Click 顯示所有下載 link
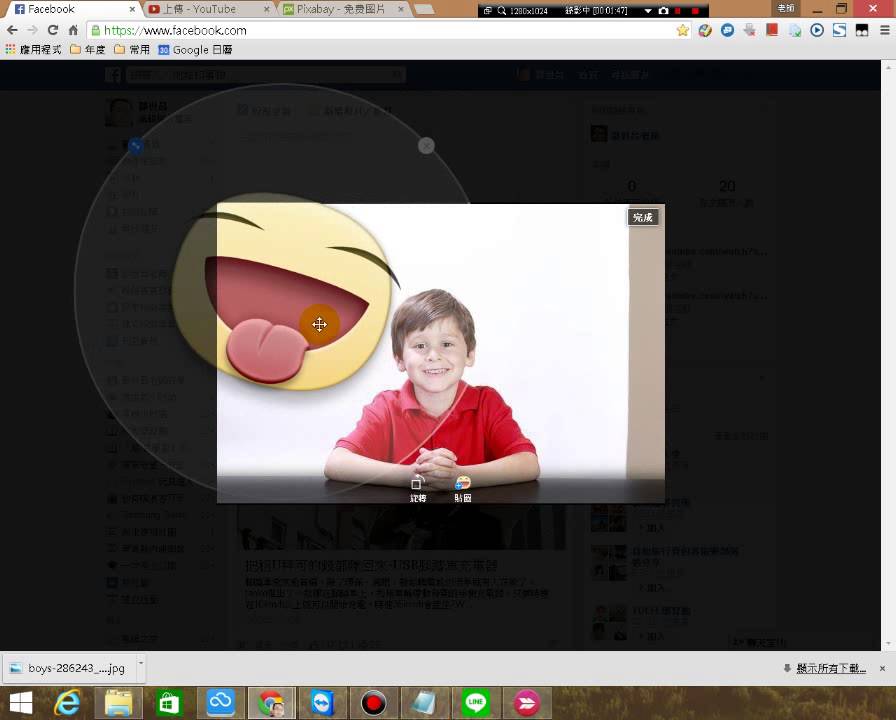The width and height of the screenshot is (896, 720). click(x=831, y=669)
